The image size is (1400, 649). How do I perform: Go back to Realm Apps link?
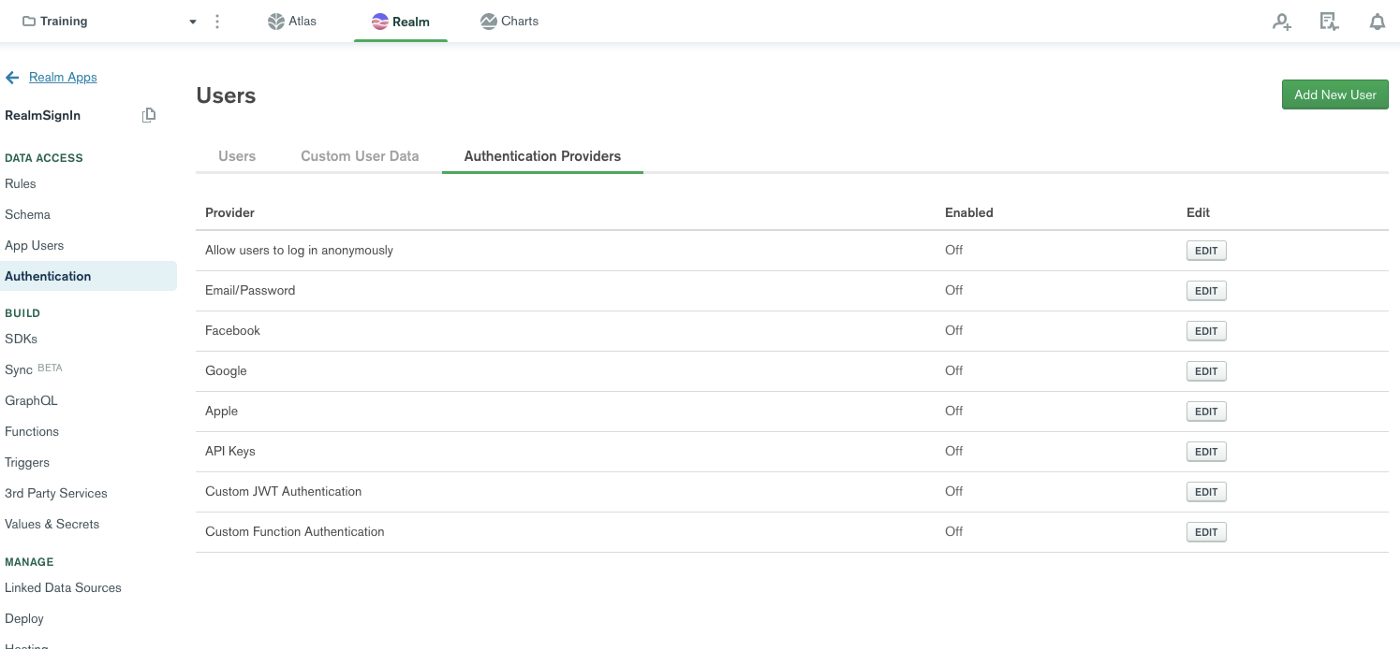point(63,77)
